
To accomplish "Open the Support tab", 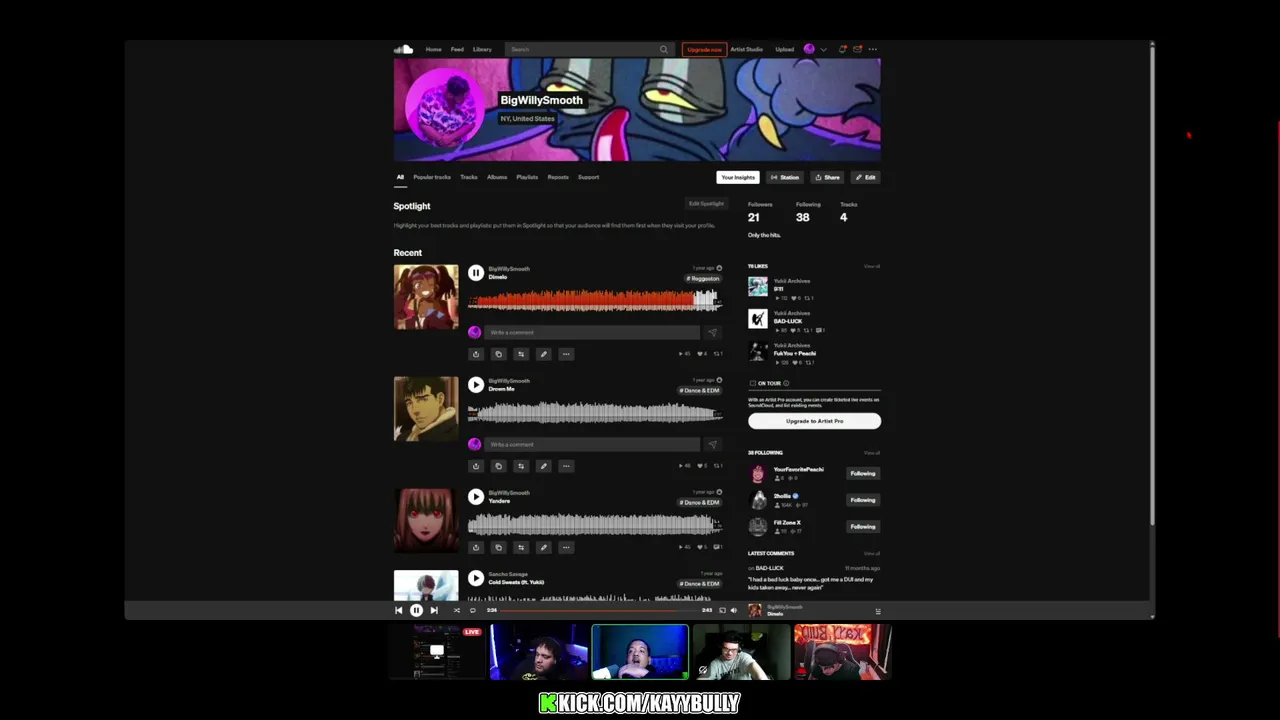I will pyautogui.click(x=589, y=177).
